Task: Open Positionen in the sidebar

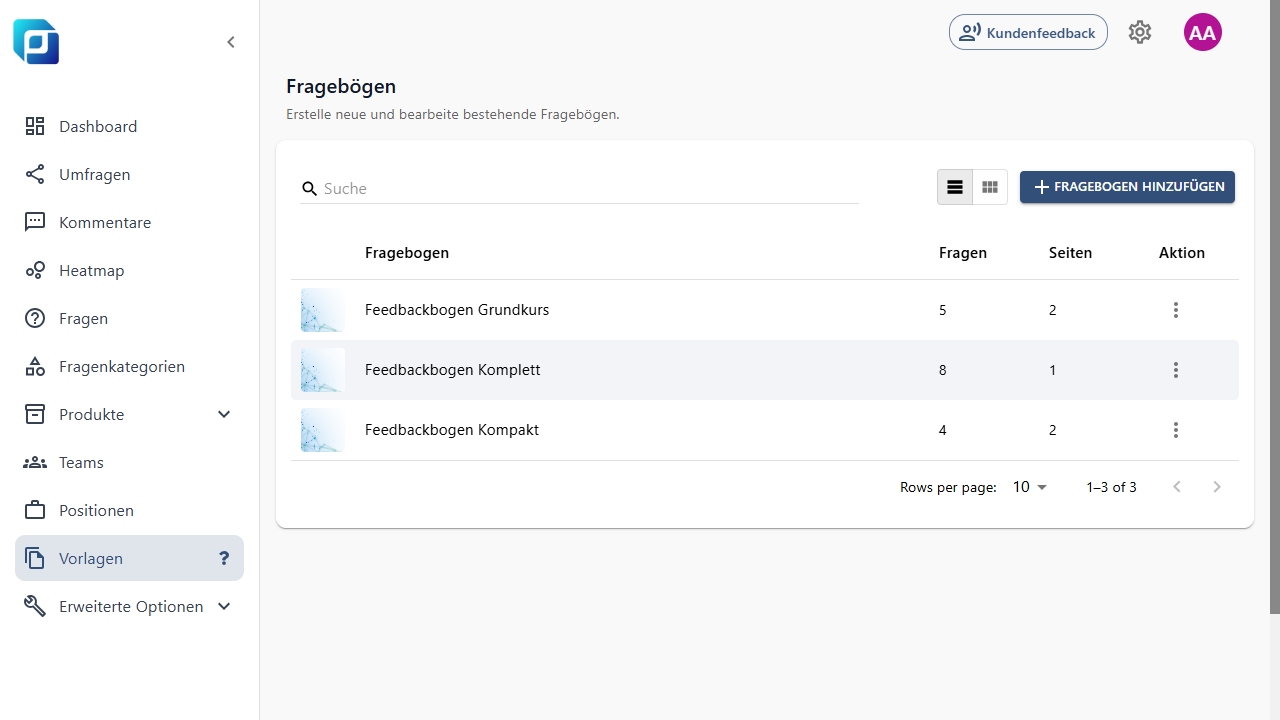Action: click(129, 510)
